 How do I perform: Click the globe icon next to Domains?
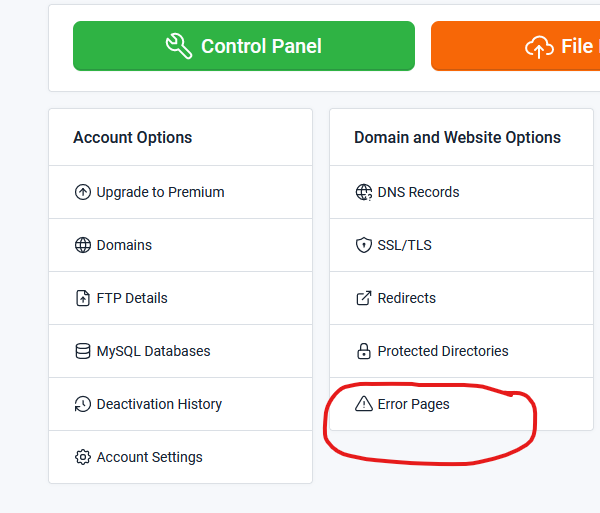click(x=83, y=245)
